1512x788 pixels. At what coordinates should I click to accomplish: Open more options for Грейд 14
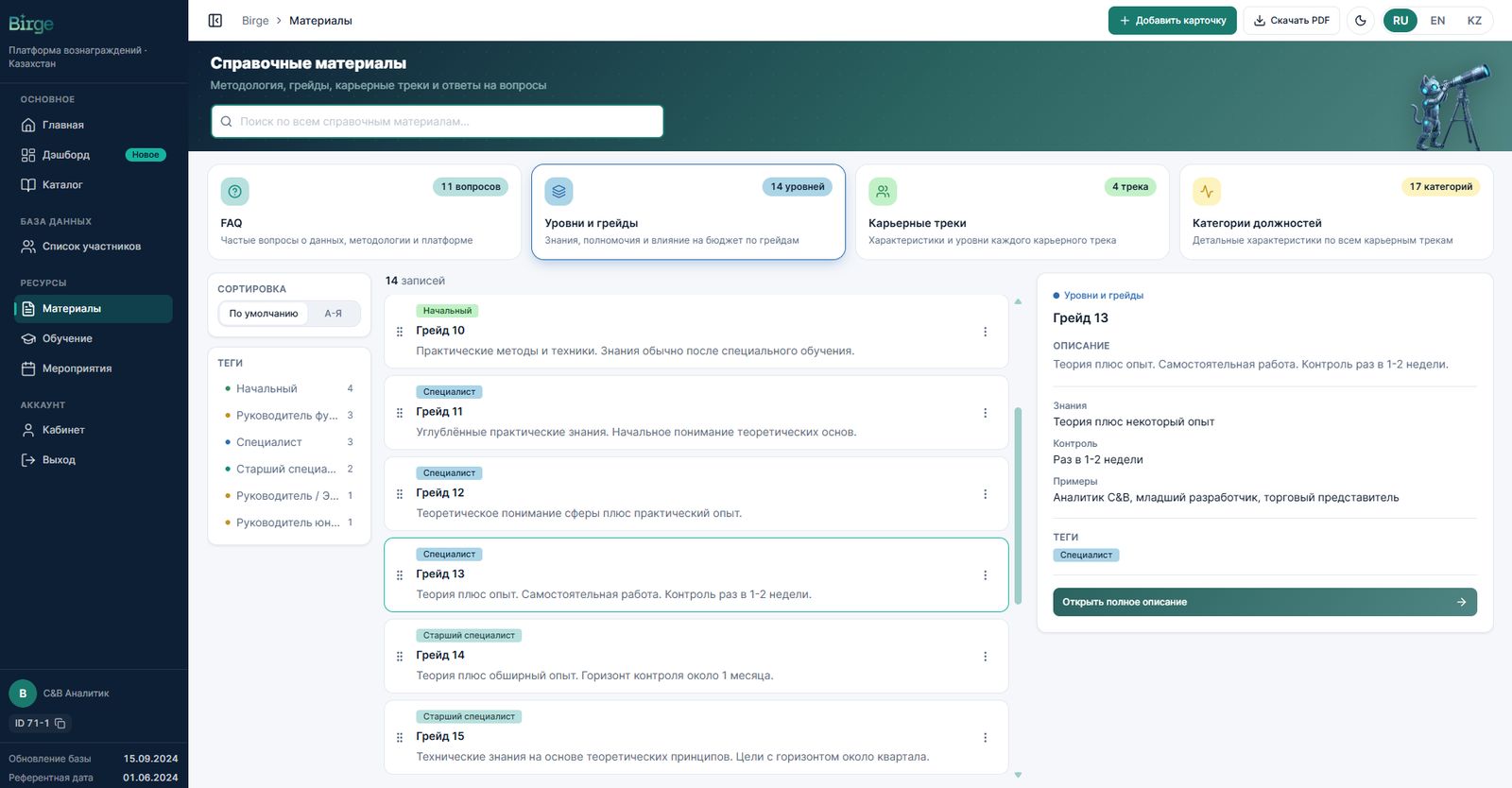[985, 657]
